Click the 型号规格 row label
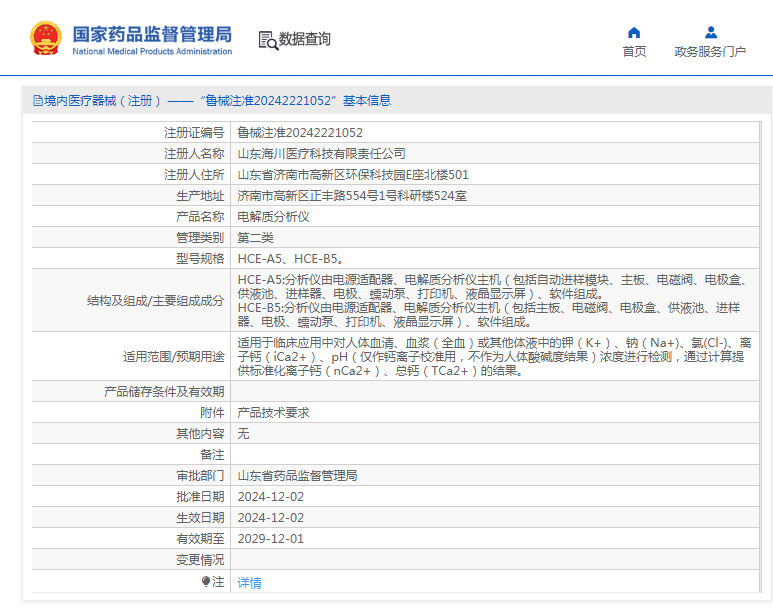The image size is (773, 611). 200,259
